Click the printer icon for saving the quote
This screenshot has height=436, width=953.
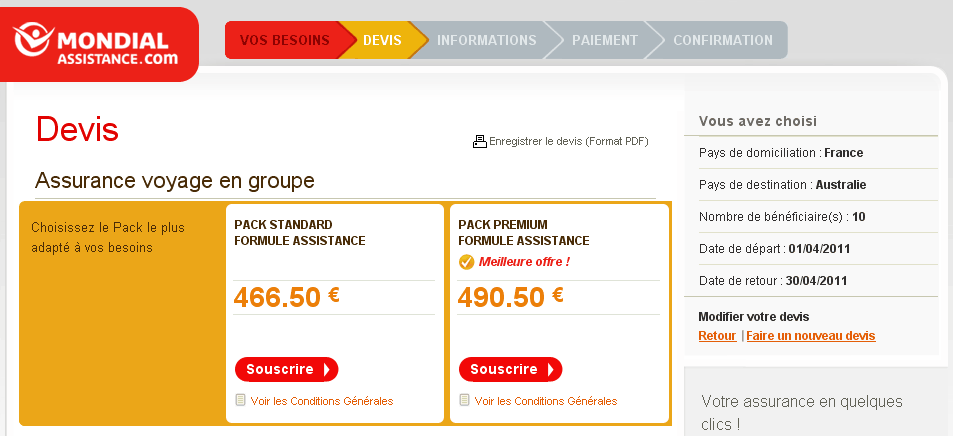point(479,141)
